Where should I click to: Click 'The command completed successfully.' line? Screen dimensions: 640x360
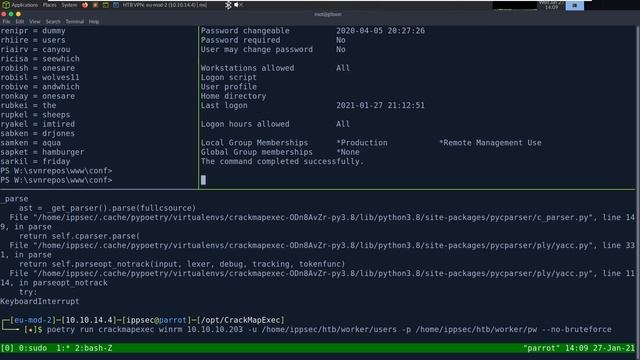tap(282, 162)
